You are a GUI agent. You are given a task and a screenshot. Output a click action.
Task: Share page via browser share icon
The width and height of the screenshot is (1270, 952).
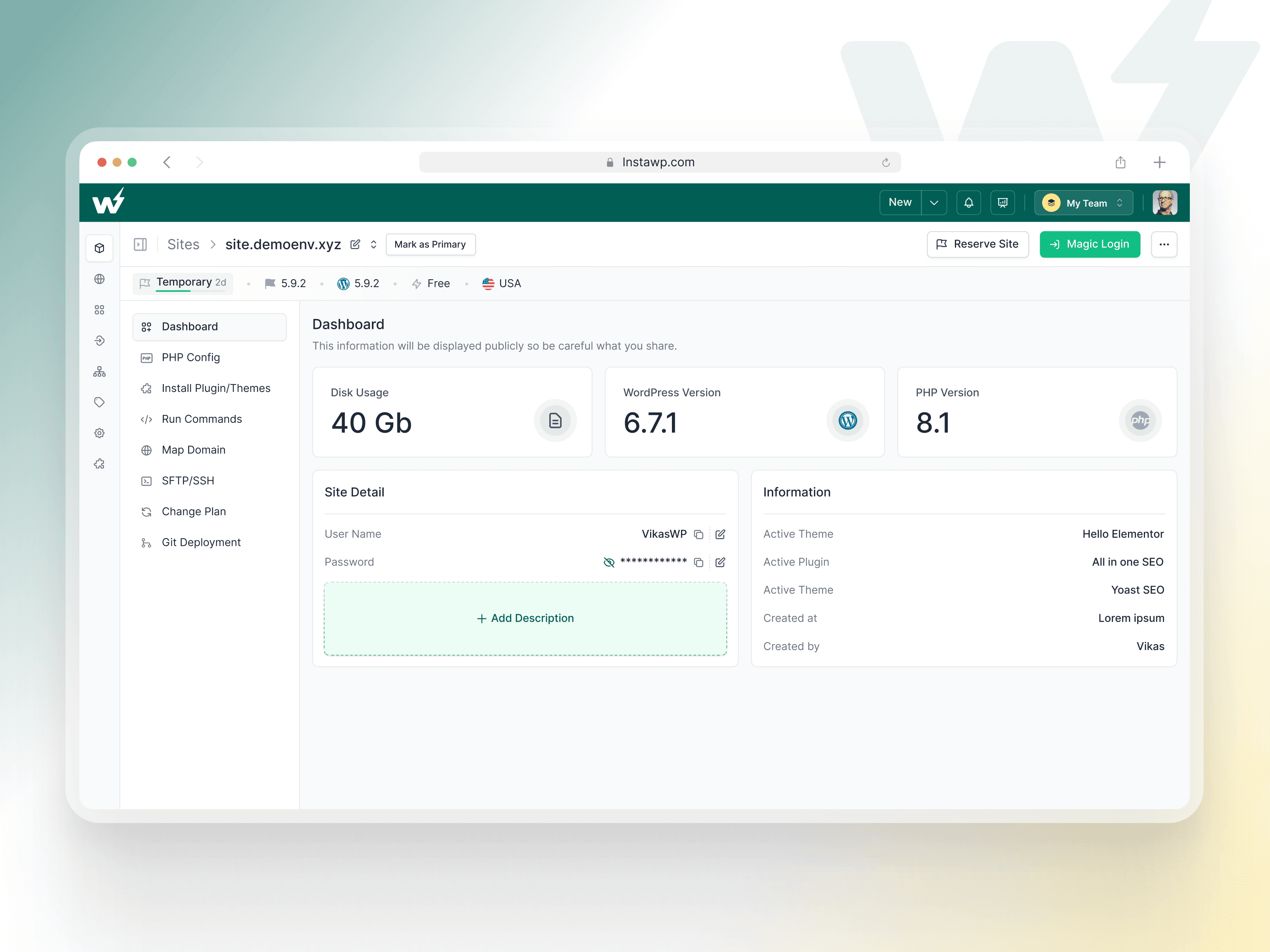pyautogui.click(x=1120, y=162)
